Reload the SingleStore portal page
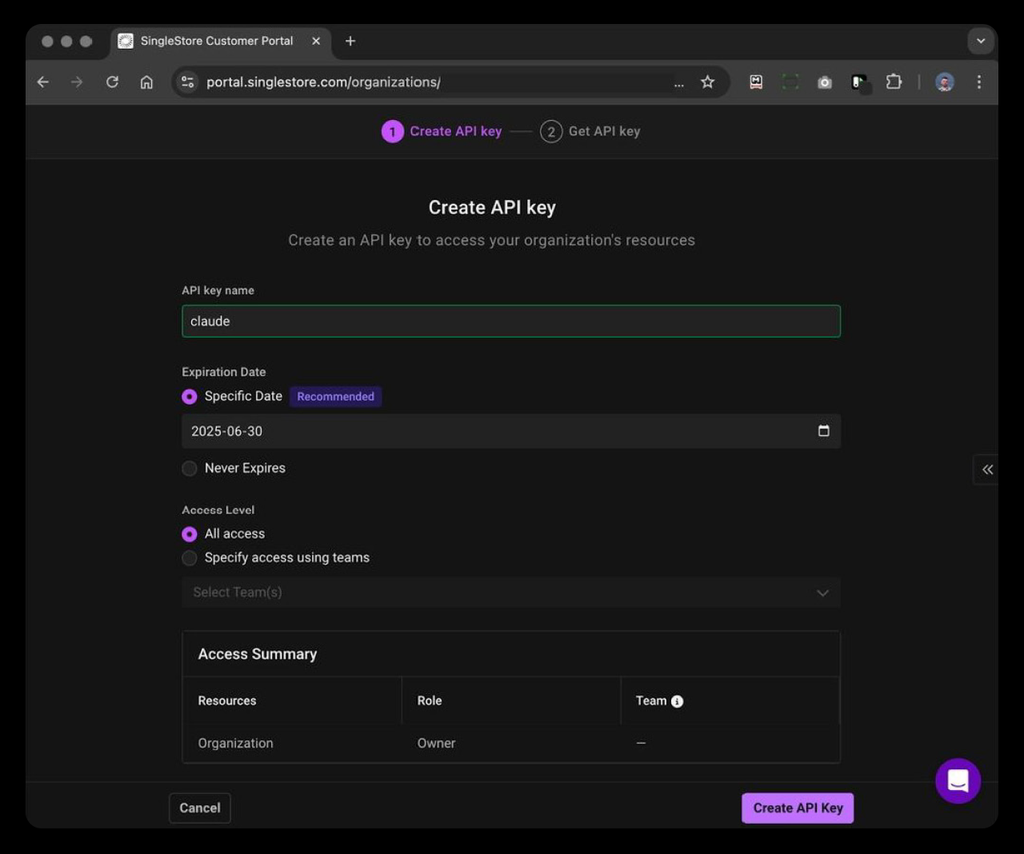The height and width of the screenshot is (854, 1024). [x=112, y=82]
